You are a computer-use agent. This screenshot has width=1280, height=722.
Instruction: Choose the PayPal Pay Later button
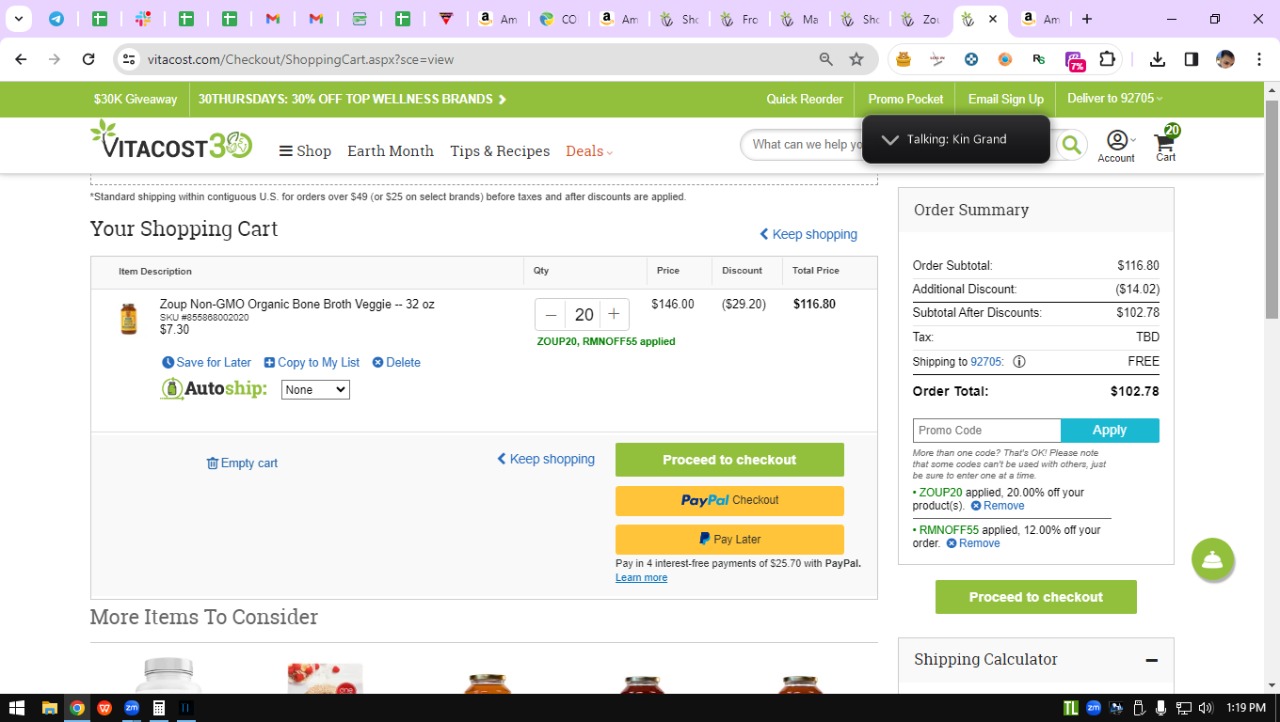tap(730, 539)
